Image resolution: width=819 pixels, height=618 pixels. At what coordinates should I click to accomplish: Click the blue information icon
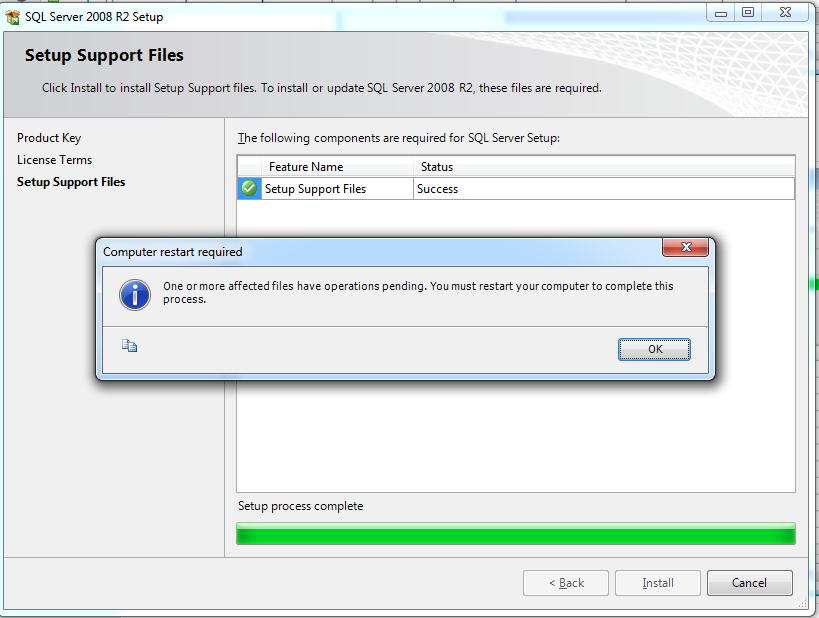[x=135, y=295]
